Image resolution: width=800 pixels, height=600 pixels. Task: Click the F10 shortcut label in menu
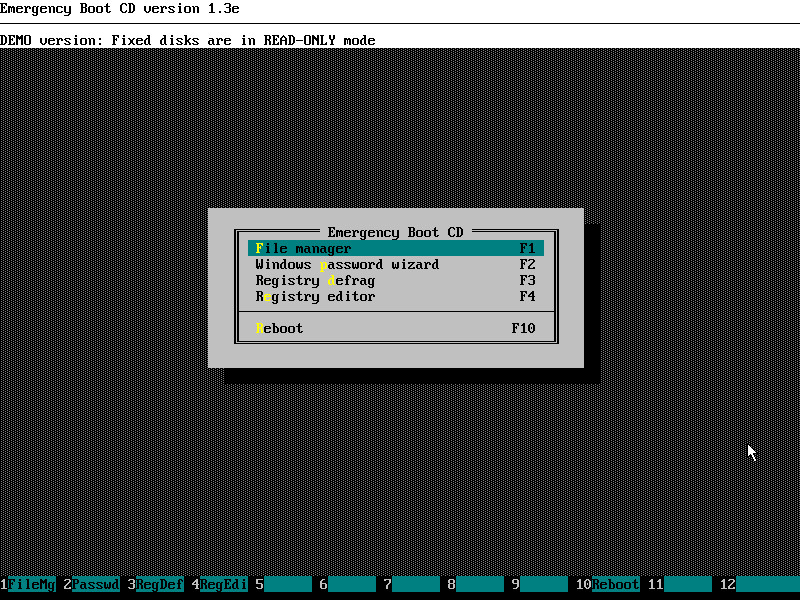click(523, 328)
